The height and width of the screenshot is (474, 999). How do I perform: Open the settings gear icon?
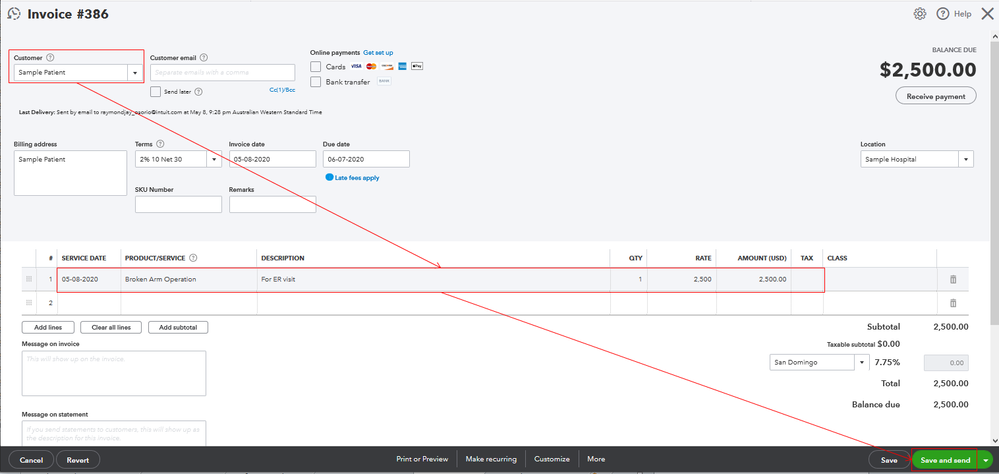pos(919,14)
